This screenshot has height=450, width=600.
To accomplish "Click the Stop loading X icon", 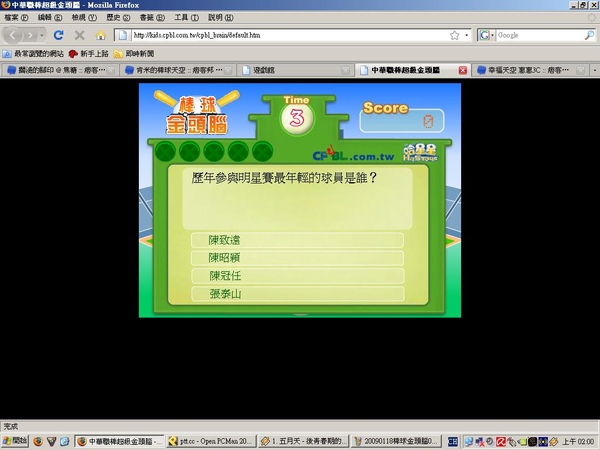I will click(x=80, y=35).
